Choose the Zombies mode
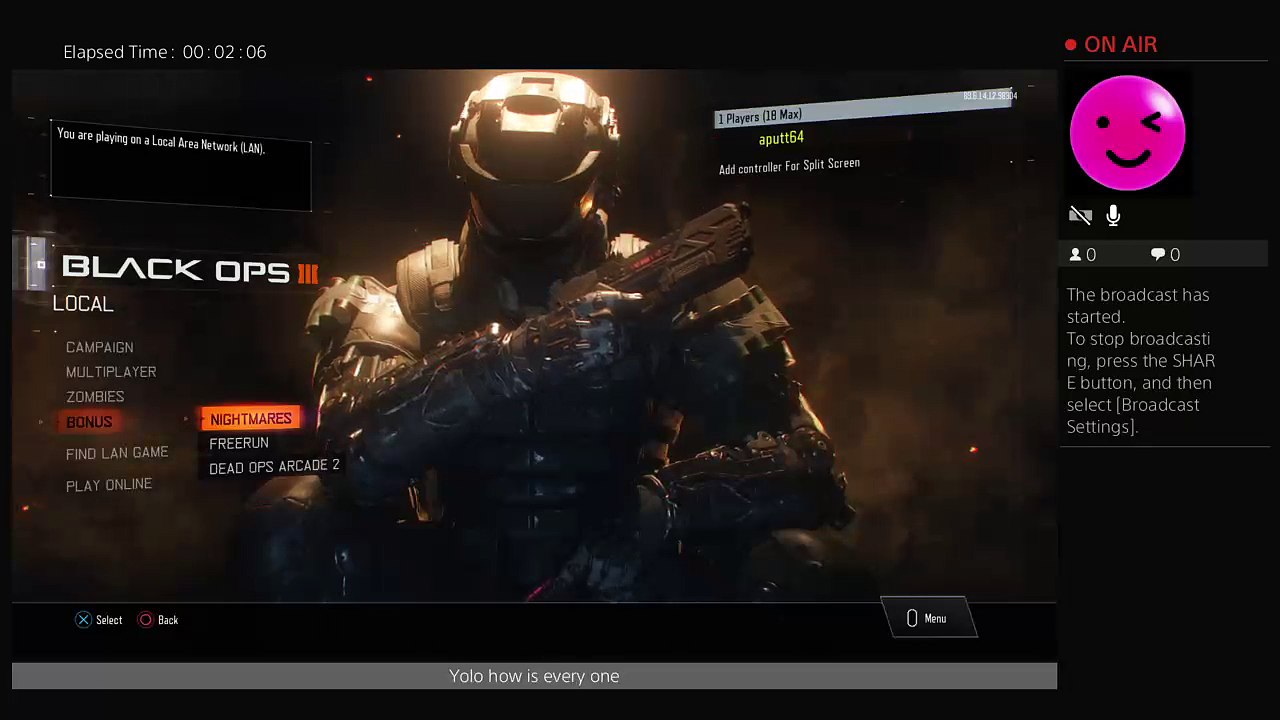The width and height of the screenshot is (1280, 720). click(x=95, y=397)
